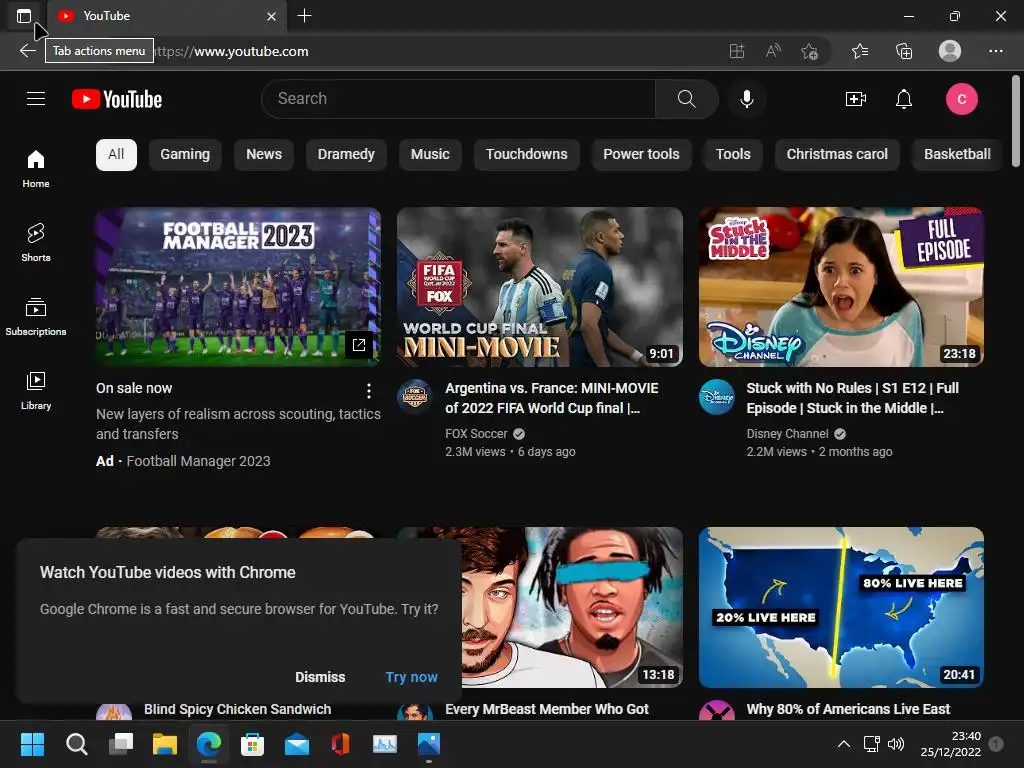Open the Collections icon
Viewport: 1024px width, 768px height.
(x=904, y=51)
